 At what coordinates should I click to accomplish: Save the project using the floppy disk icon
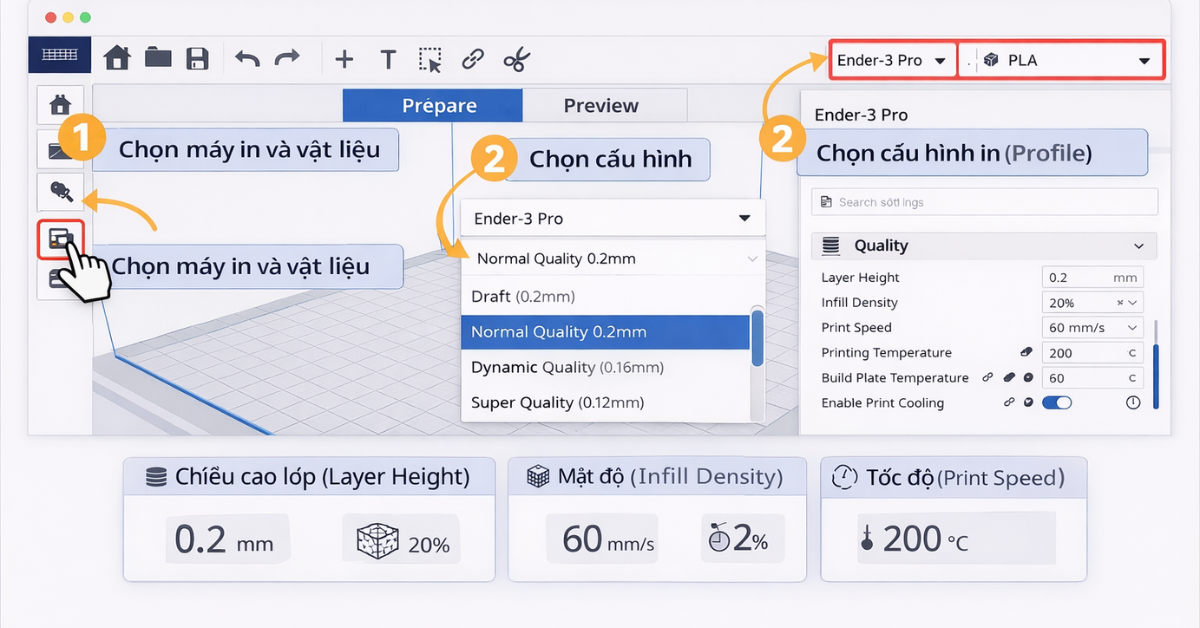pyautogui.click(x=197, y=58)
